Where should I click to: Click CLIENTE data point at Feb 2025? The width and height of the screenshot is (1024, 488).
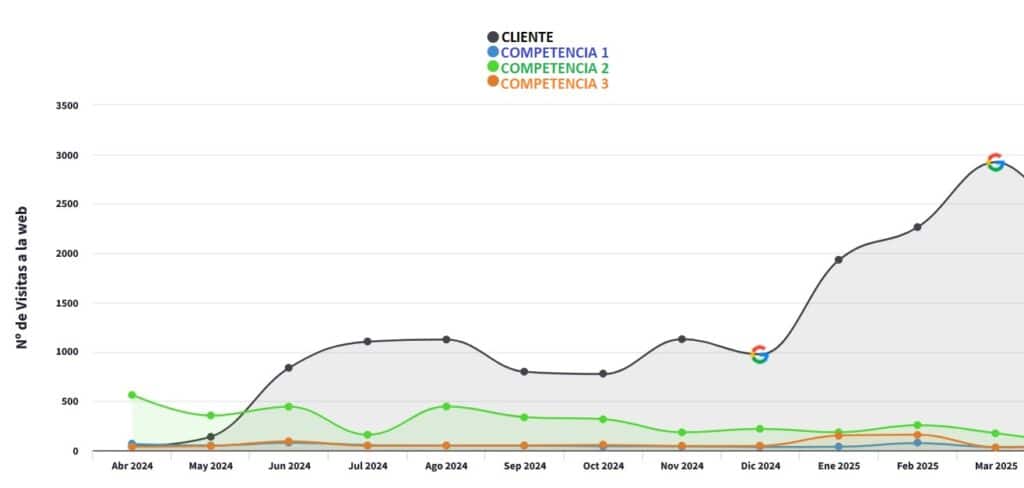click(917, 227)
